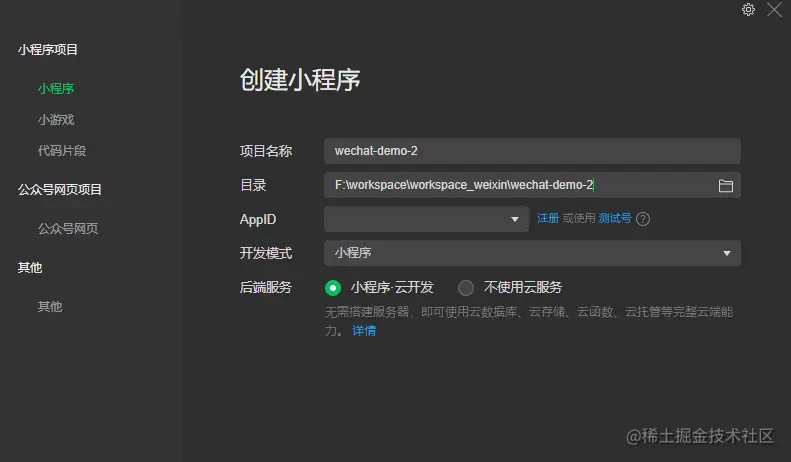Open the 详情 link

(x=364, y=331)
